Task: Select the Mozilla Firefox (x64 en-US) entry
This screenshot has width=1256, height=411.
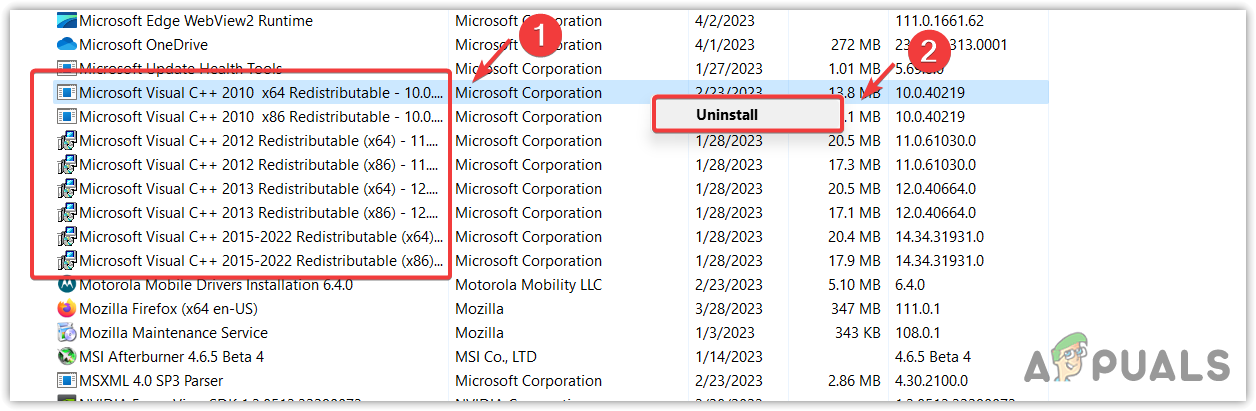Action: click(168, 309)
